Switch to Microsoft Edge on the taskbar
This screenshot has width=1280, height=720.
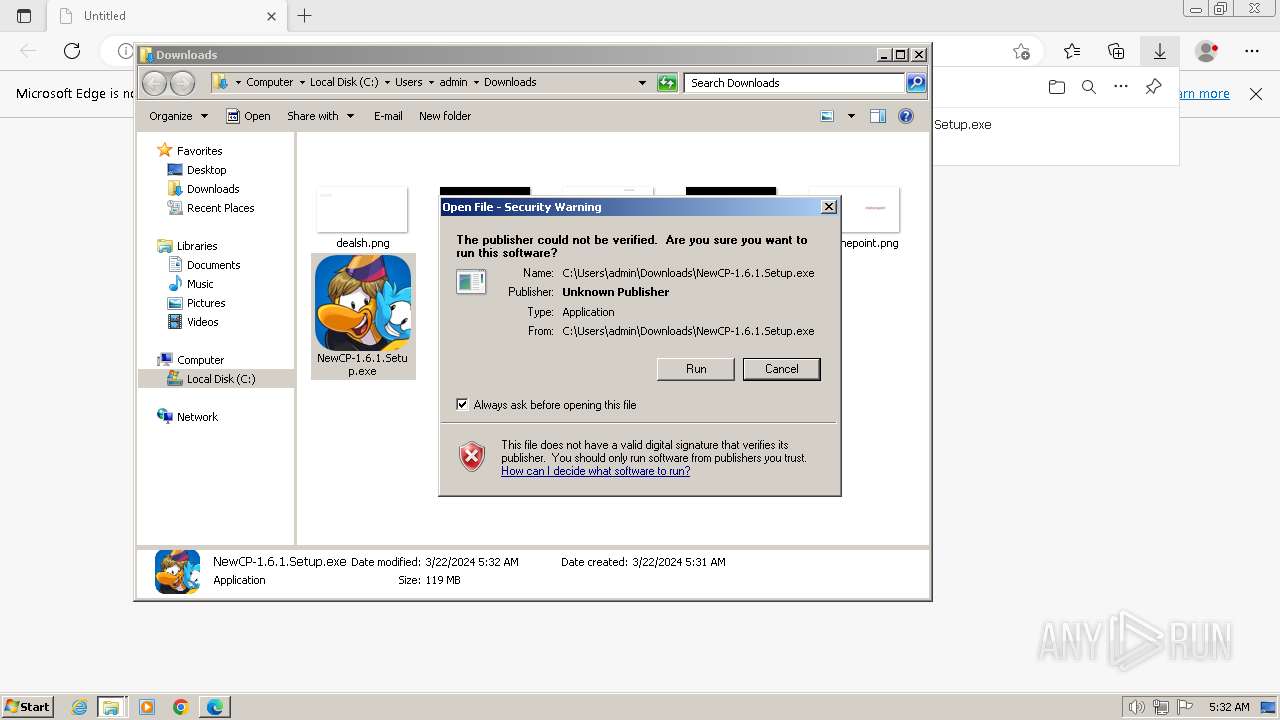click(215, 707)
